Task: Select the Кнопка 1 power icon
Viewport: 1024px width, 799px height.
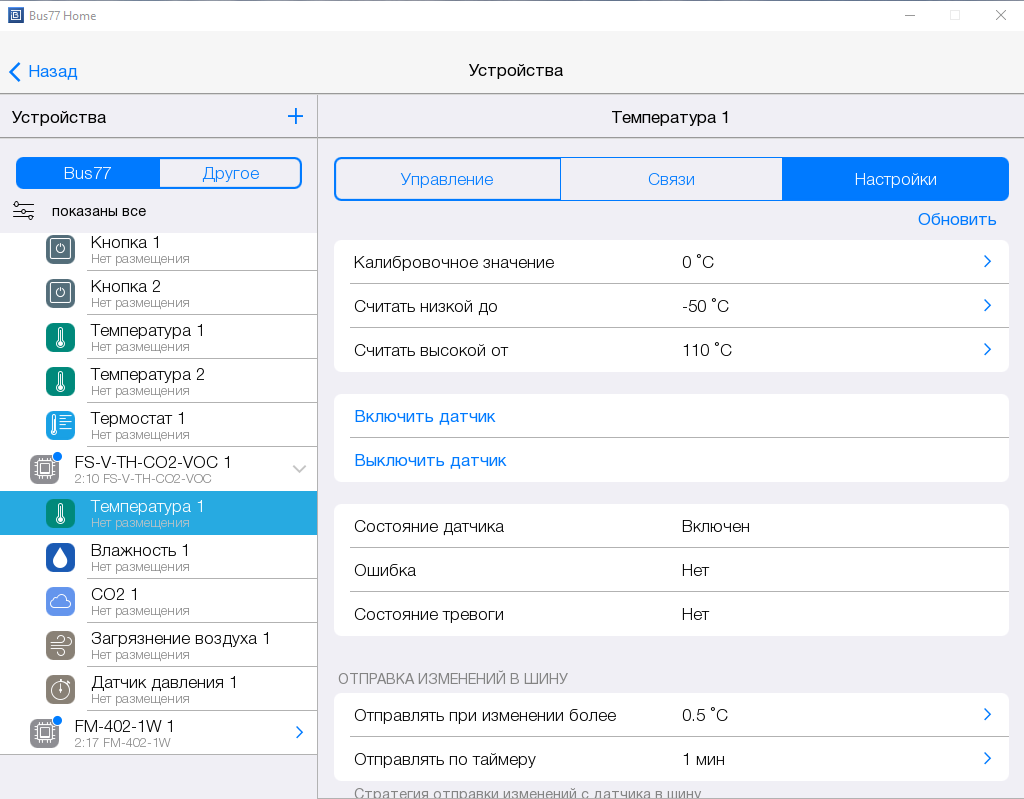Action: point(60,249)
